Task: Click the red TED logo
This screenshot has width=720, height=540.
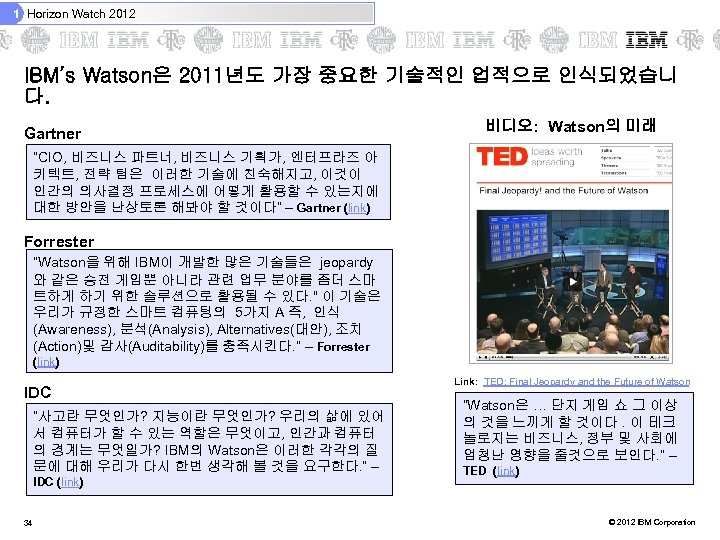Action: 502,156
